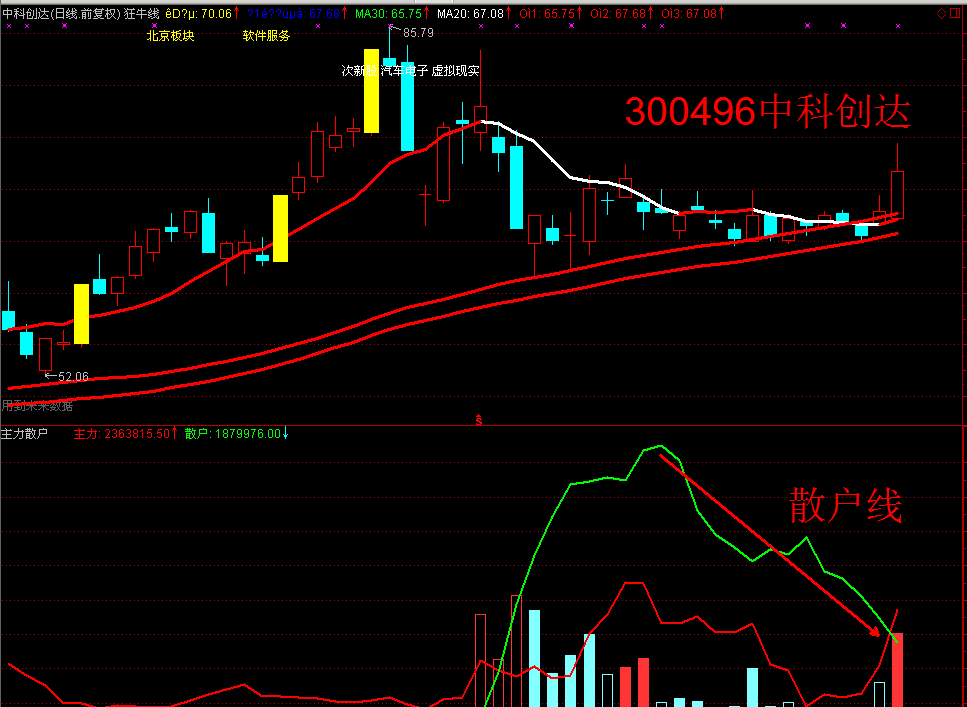This screenshot has width=967, height=707.
Task: Open the 北京板块 sector label
Action: coord(170,36)
